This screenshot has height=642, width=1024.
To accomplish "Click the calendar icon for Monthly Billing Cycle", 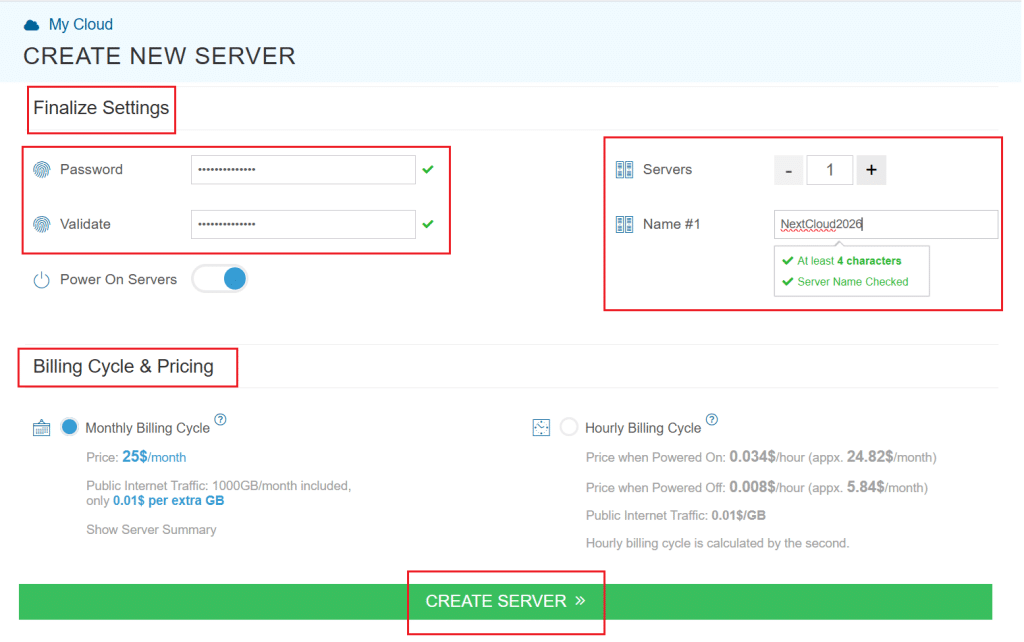I will [41, 426].
